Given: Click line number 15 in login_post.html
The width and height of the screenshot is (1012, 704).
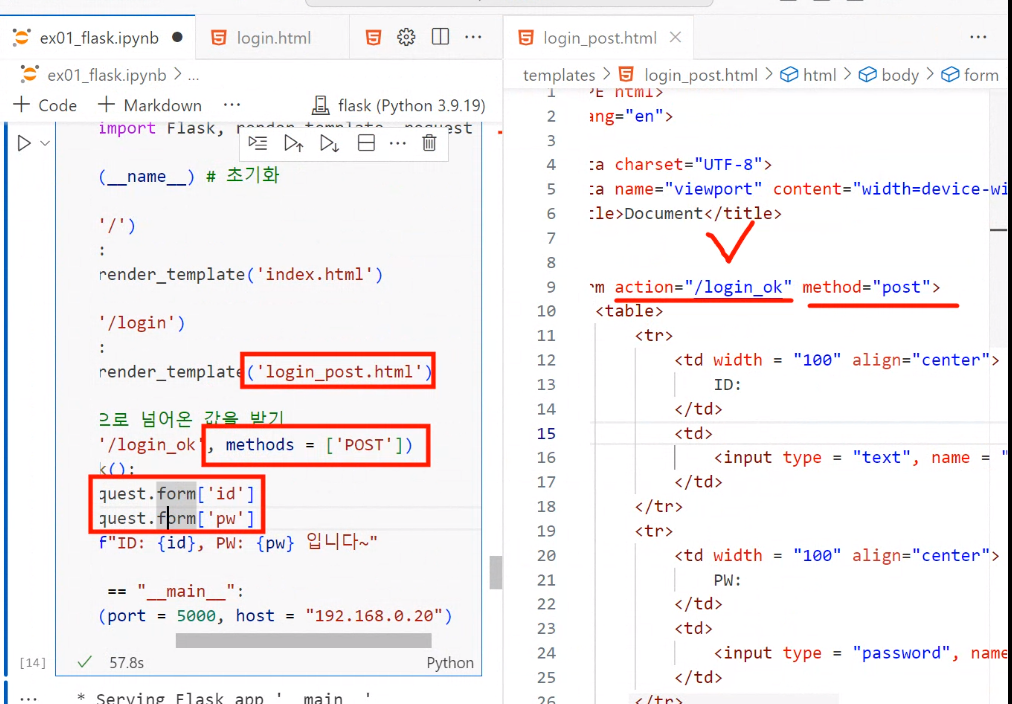Looking at the screenshot, I should 546,433.
